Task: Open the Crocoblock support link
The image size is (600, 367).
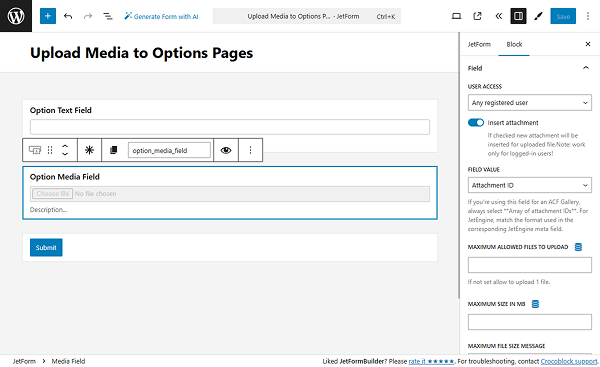Action: tap(569, 361)
